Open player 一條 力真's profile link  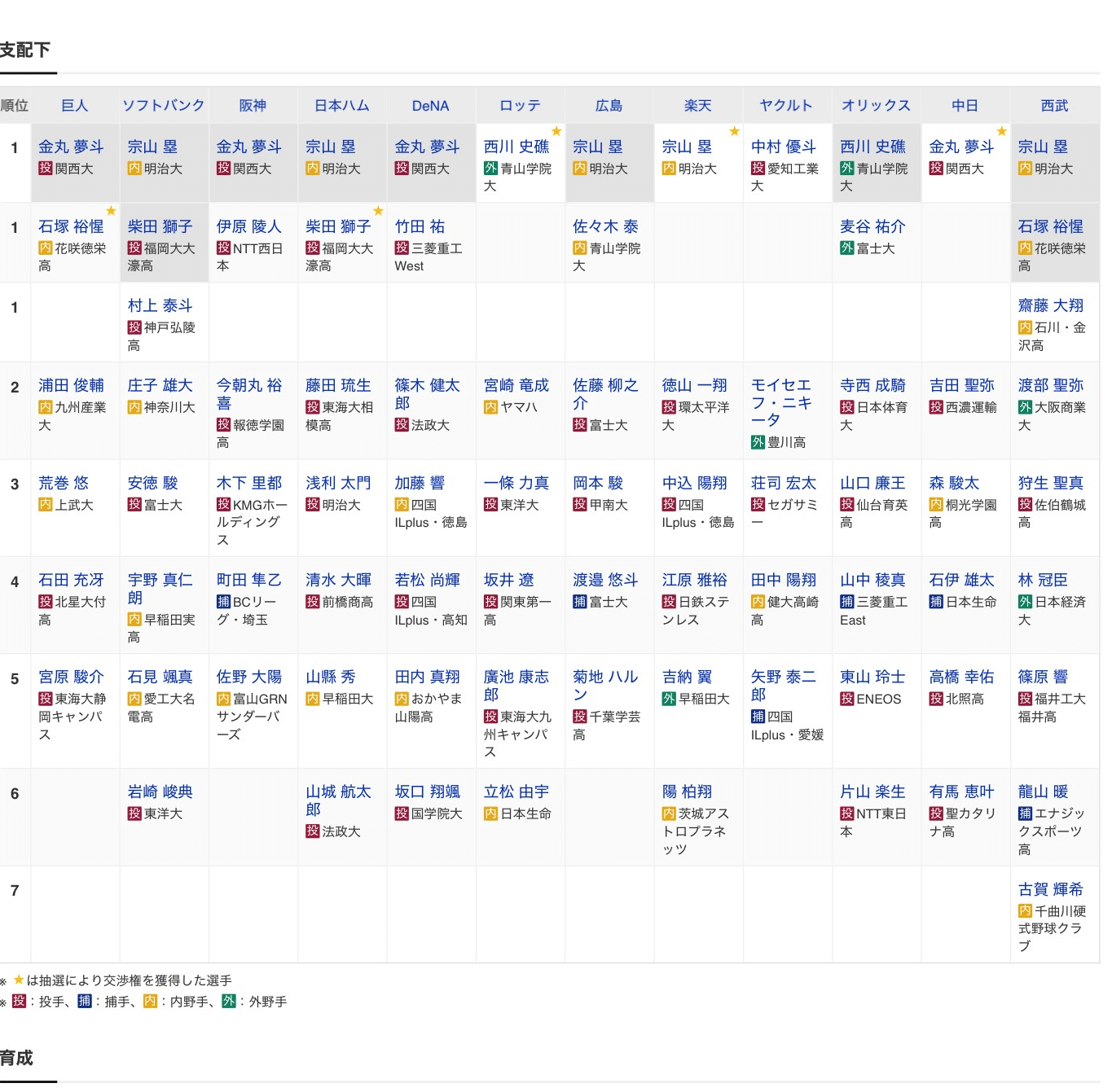click(x=516, y=483)
